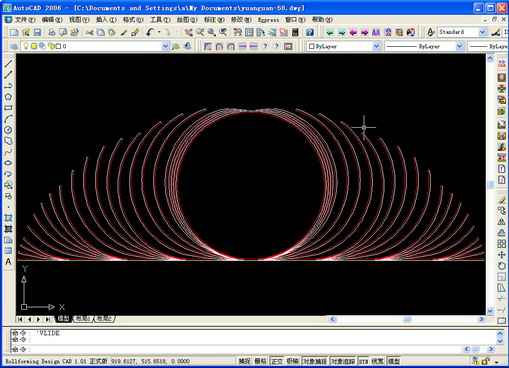
Task: Click the drawing area scroll-down arrow
Action: (490, 311)
